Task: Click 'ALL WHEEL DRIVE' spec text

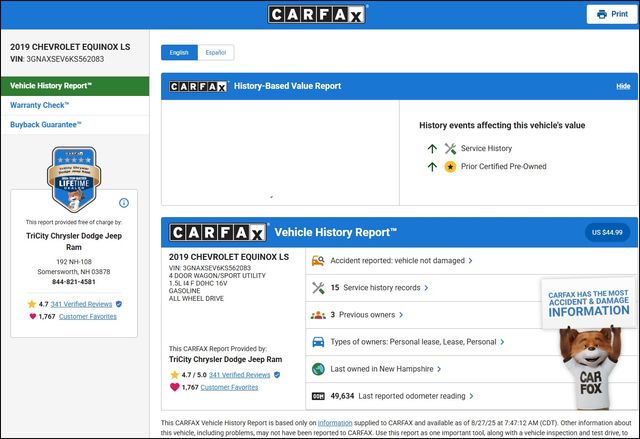Action: coord(196,299)
